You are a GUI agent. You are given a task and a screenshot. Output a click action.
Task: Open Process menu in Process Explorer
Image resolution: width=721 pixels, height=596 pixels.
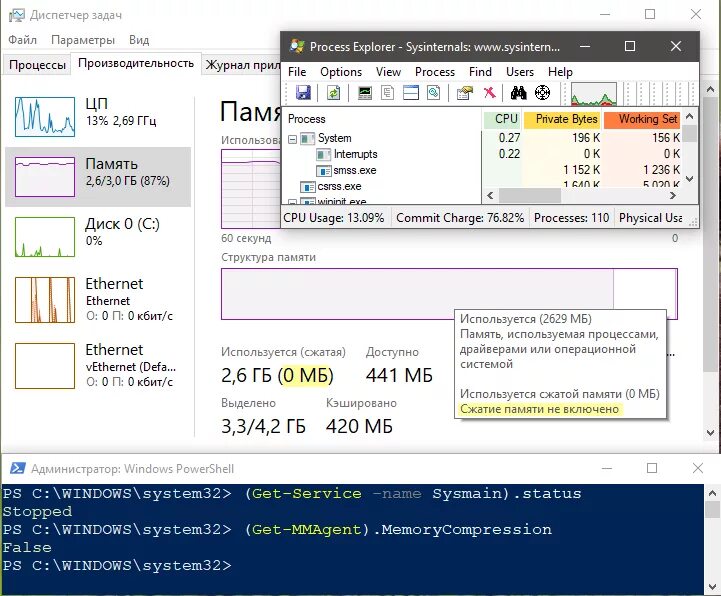coord(435,72)
